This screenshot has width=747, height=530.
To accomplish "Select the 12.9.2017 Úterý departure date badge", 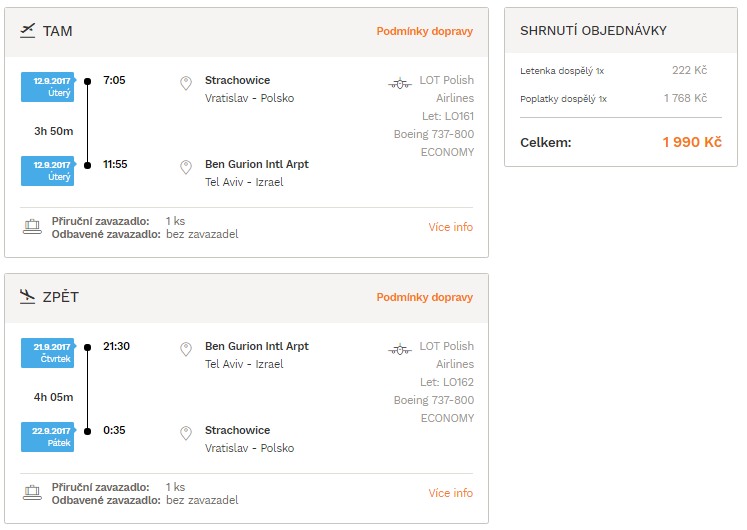I will click(48, 87).
